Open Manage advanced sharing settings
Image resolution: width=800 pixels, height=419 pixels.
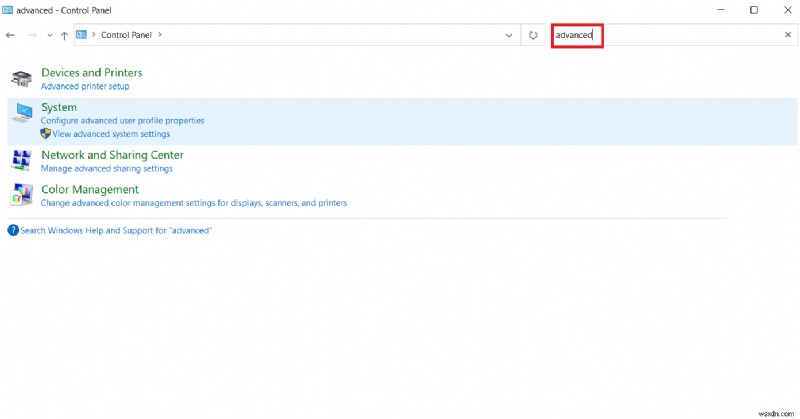(x=107, y=168)
